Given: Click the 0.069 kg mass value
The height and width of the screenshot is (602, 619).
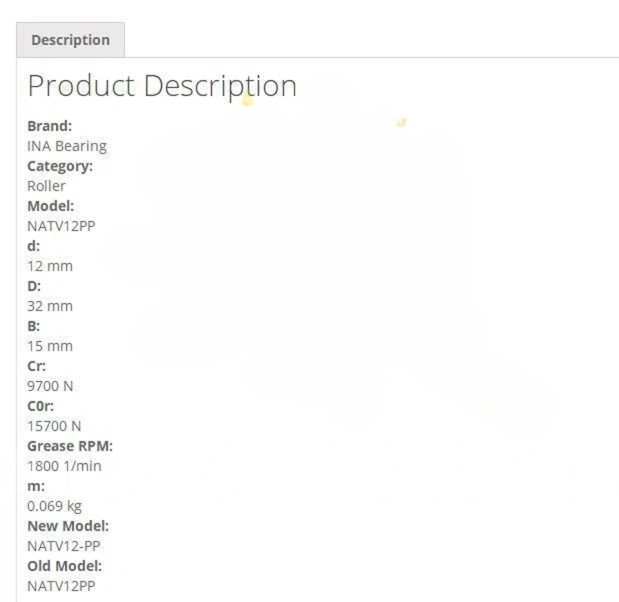Looking at the screenshot, I should tap(54, 506).
